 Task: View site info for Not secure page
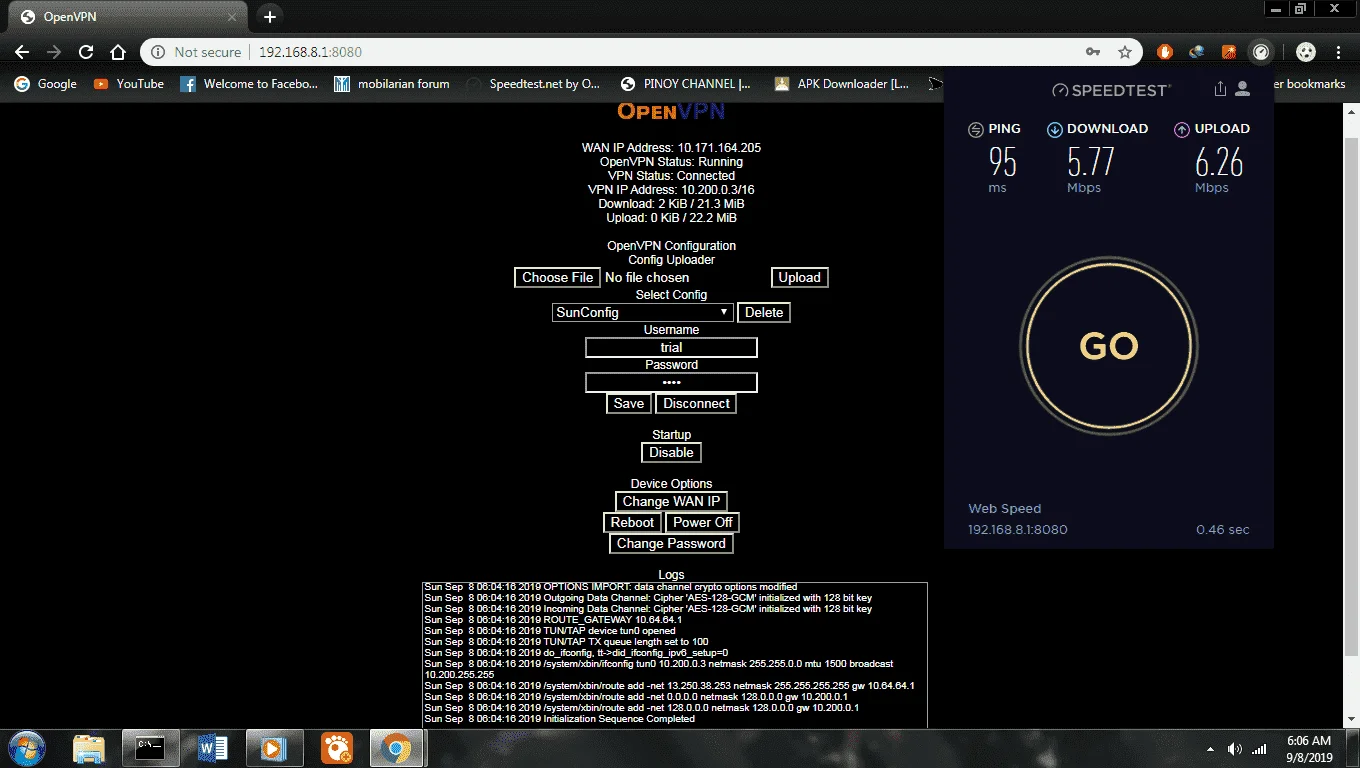click(x=196, y=52)
